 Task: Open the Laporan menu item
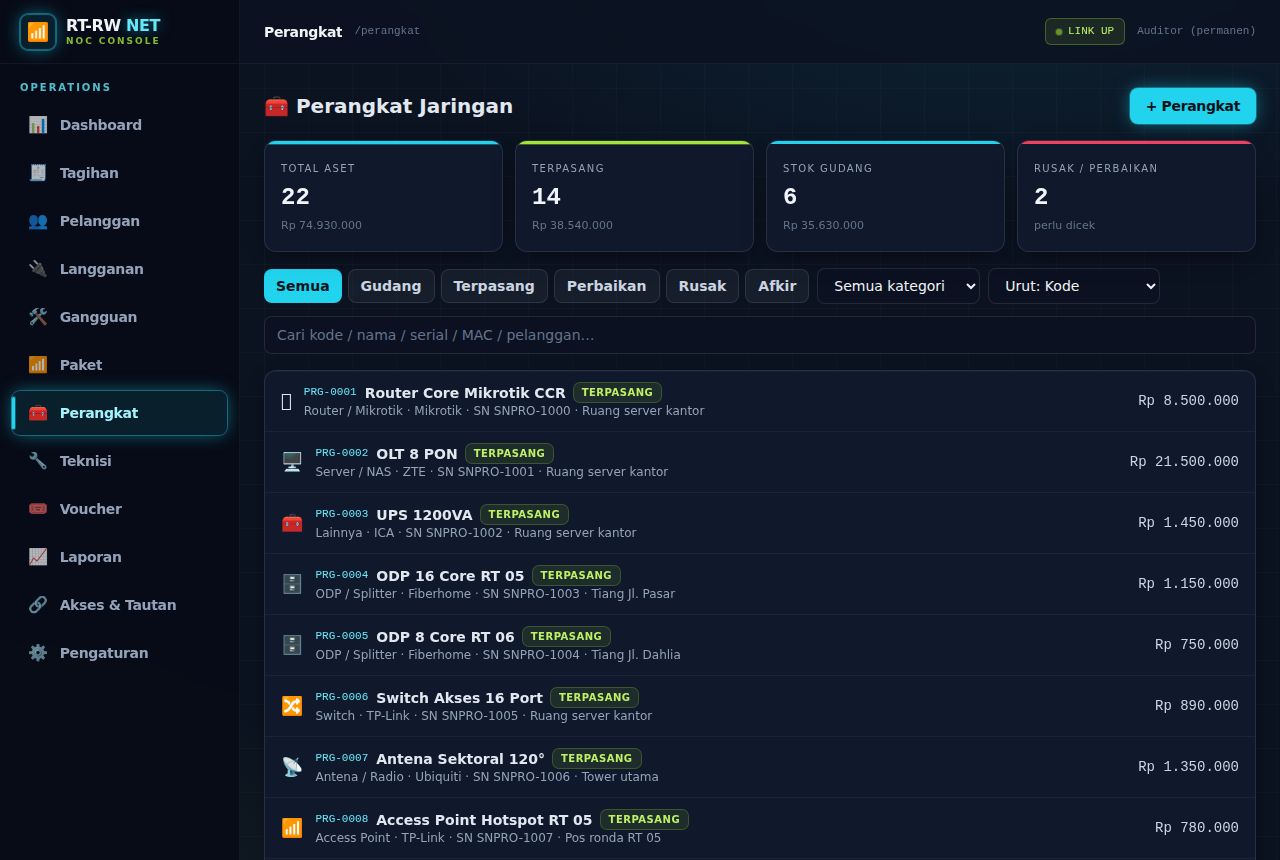pyautogui.click(x=120, y=557)
